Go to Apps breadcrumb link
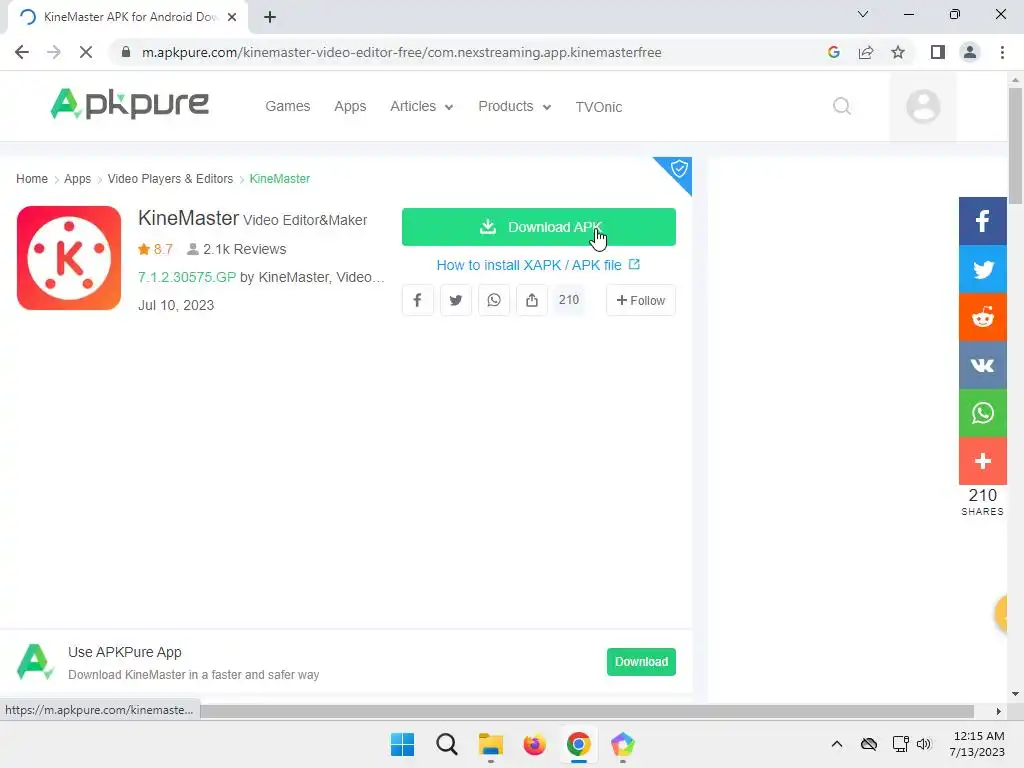The width and height of the screenshot is (1024, 768). click(x=77, y=179)
